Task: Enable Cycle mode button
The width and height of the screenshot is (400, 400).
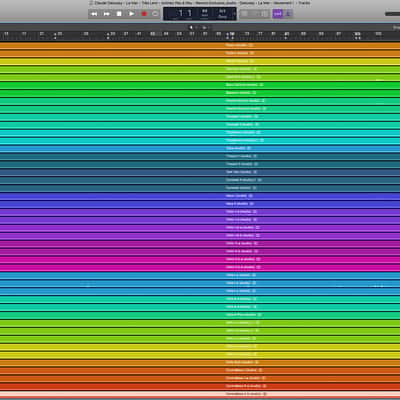Action: tap(155, 14)
